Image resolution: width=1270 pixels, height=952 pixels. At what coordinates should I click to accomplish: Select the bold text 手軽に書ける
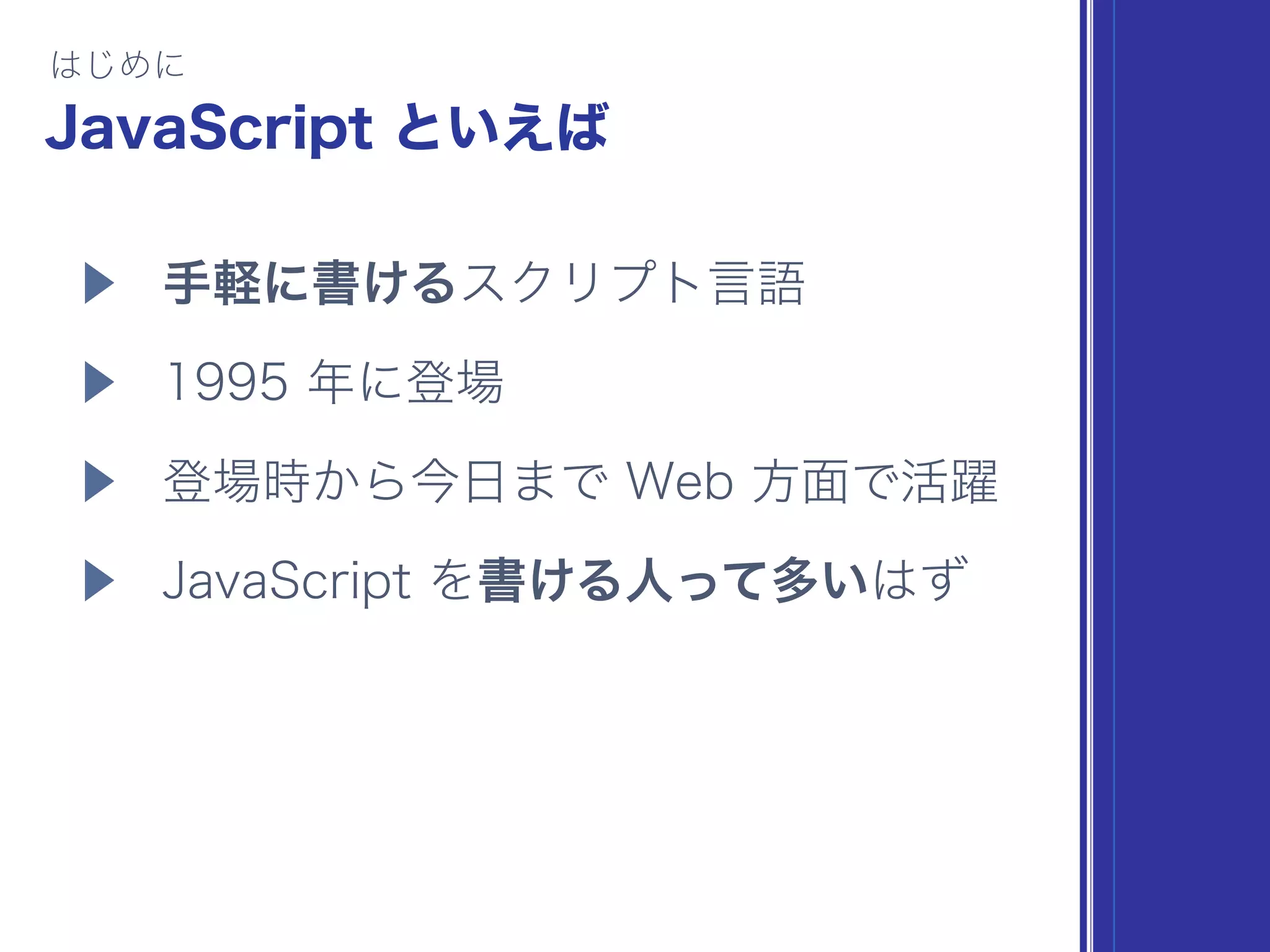pyautogui.click(x=310, y=283)
